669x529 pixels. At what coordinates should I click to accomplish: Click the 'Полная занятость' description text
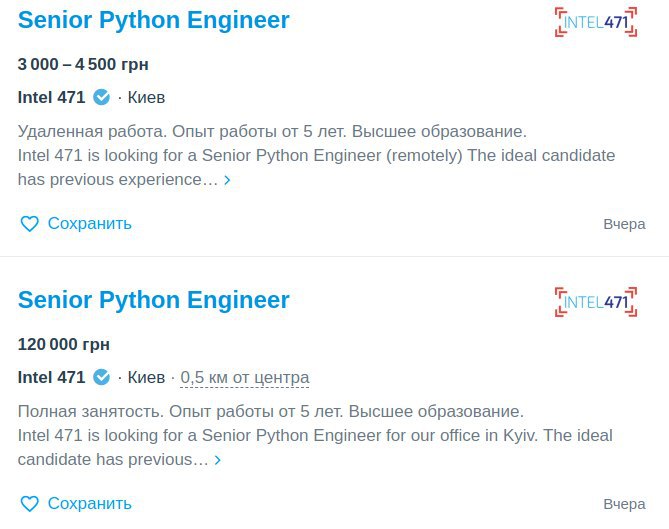tap(90, 412)
